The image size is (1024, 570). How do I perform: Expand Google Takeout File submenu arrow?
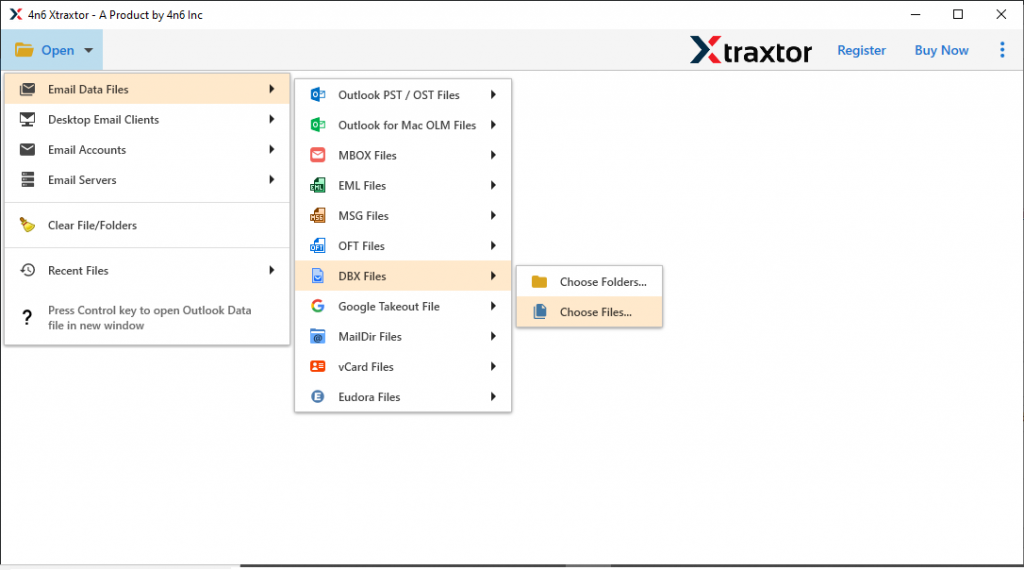point(493,306)
